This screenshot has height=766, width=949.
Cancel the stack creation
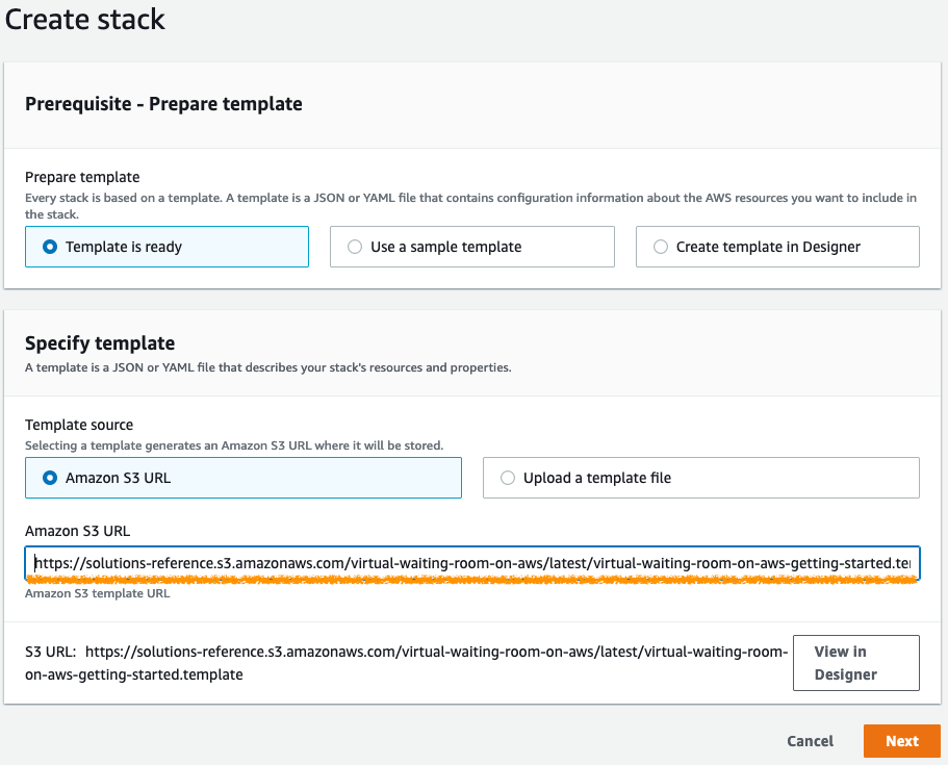810,741
